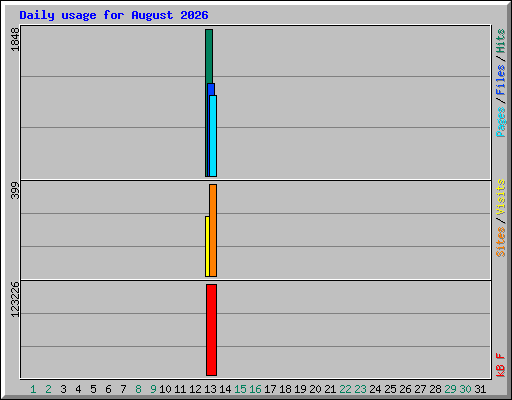Click green day 22 axis label
This screenshot has height=400, width=512.
[x=345, y=389]
